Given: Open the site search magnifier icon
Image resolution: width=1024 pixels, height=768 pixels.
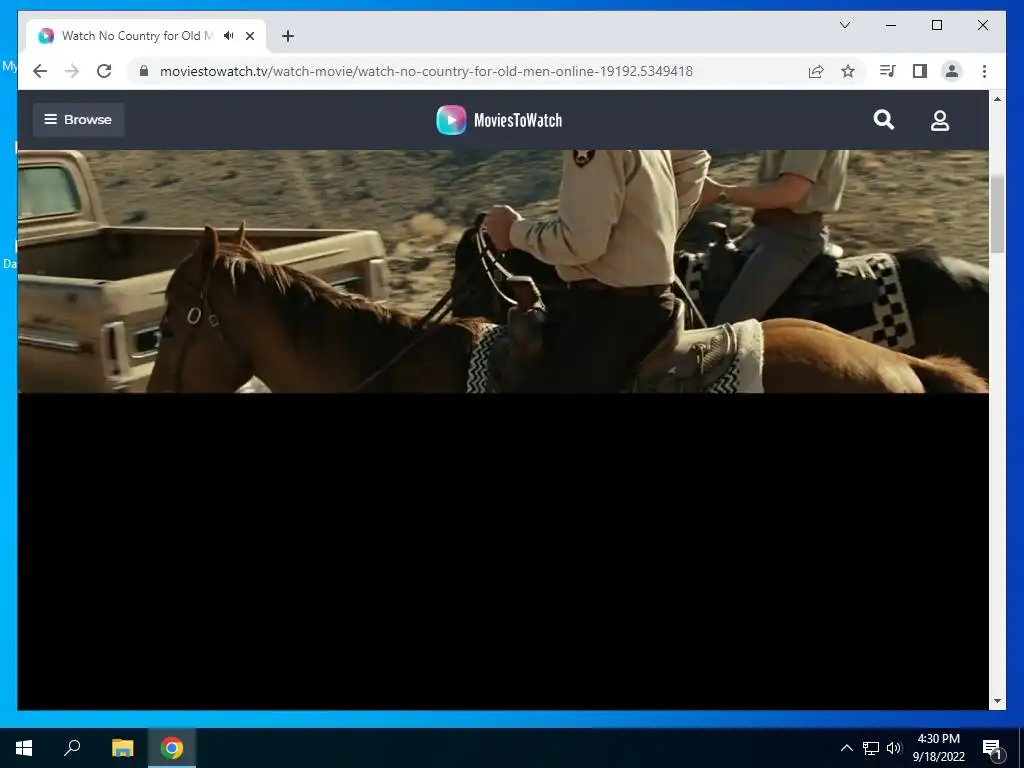Looking at the screenshot, I should pyautogui.click(x=884, y=120).
